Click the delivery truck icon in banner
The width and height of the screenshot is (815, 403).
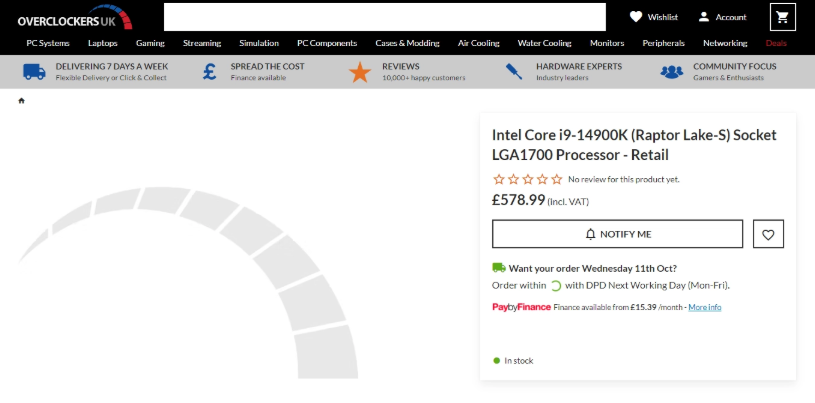(x=34, y=72)
